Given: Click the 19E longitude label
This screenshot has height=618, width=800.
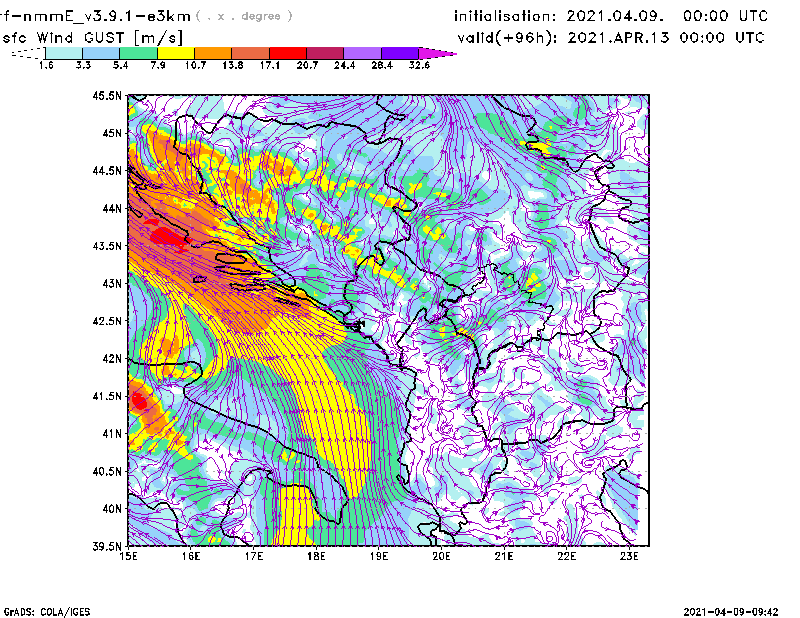Looking at the screenshot, I should point(379,556).
